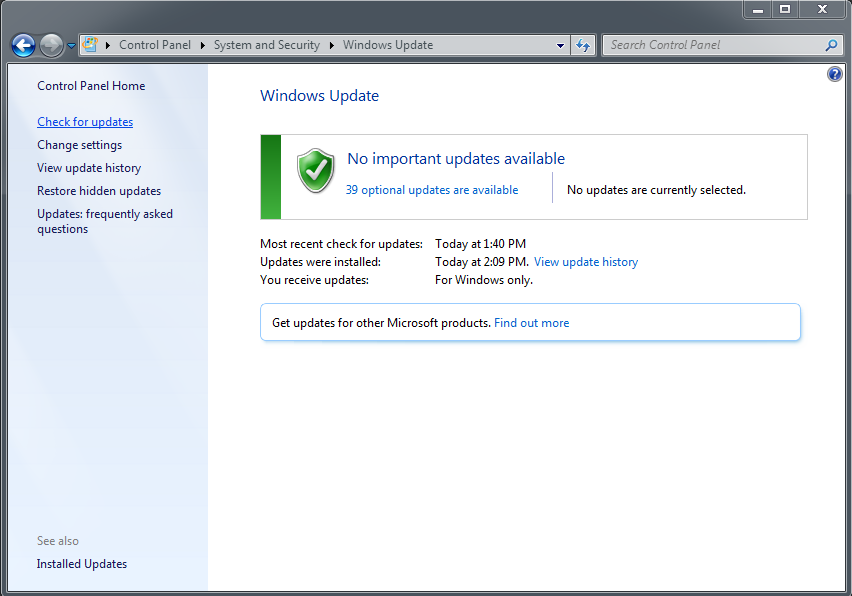Go to System and Security breadcrumb
Image resolution: width=852 pixels, height=596 pixels.
(x=267, y=45)
